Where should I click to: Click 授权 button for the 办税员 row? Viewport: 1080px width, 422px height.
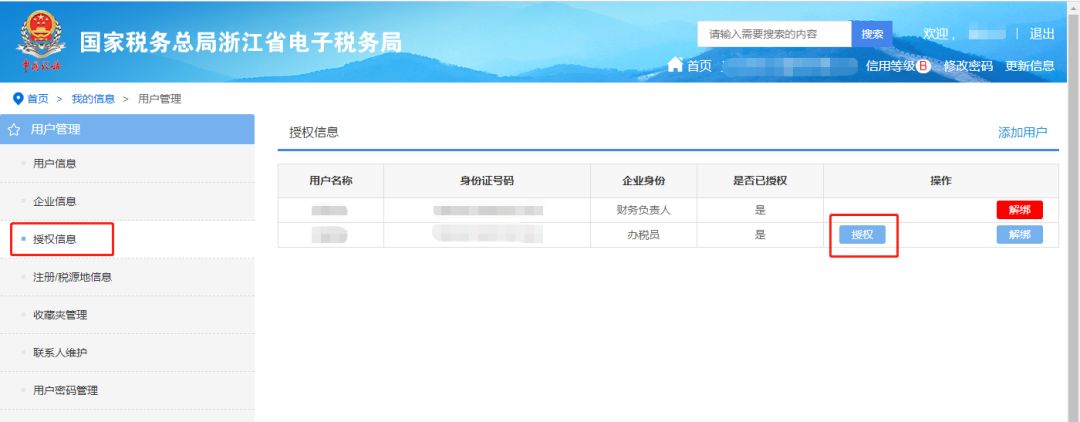coord(862,235)
